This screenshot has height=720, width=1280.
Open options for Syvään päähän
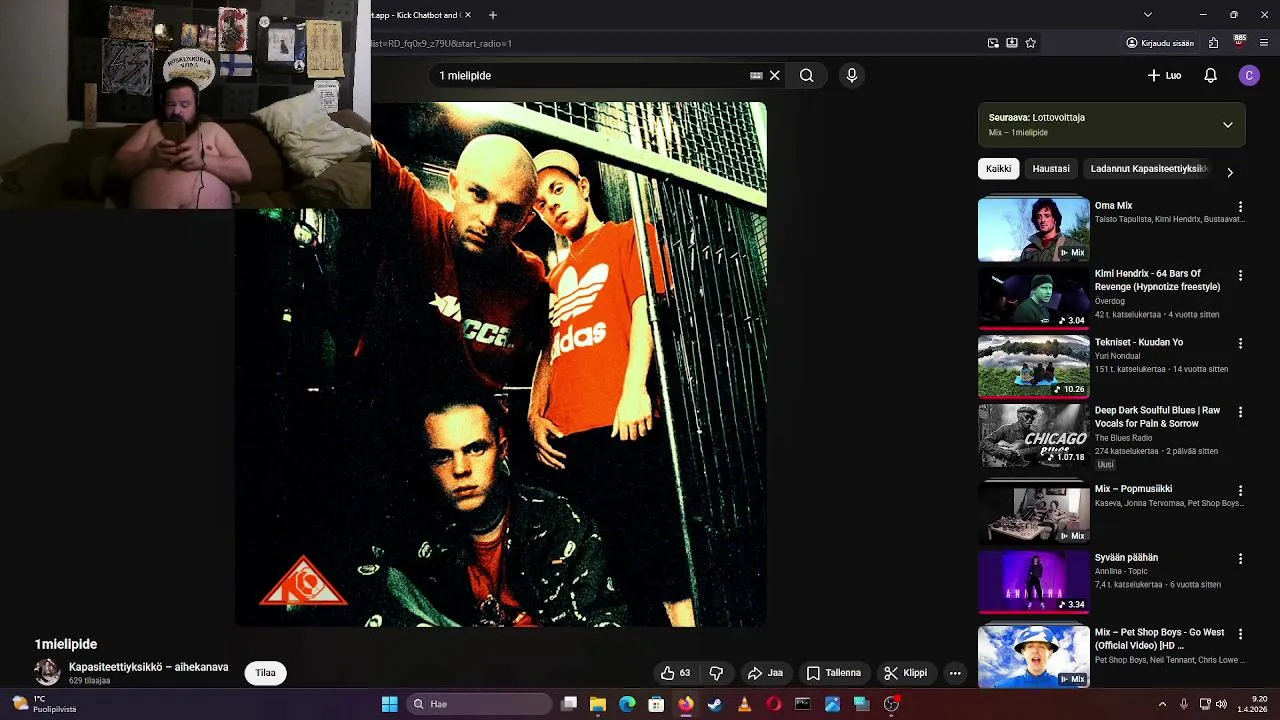pyautogui.click(x=1240, y=559)
